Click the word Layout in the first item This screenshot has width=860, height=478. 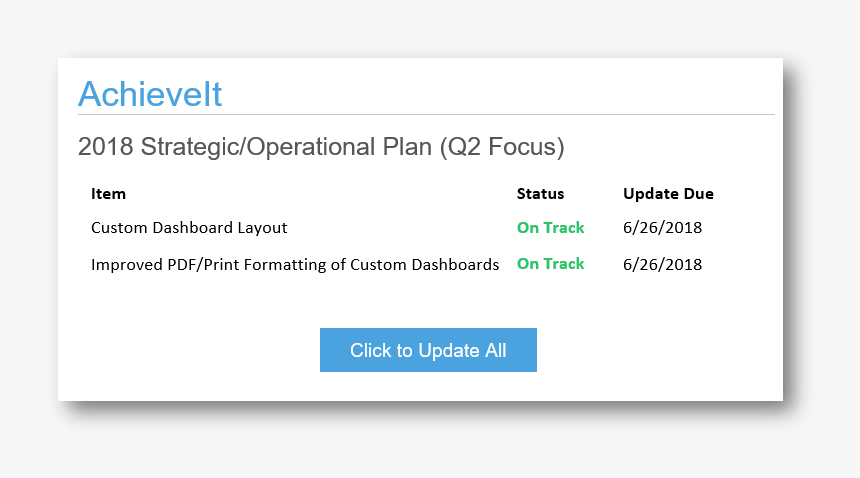262,228
